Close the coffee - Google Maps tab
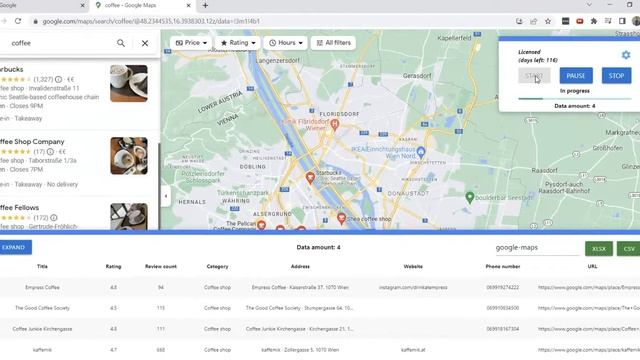This screenshot has height=360, width=640. [x=188, y=5]
